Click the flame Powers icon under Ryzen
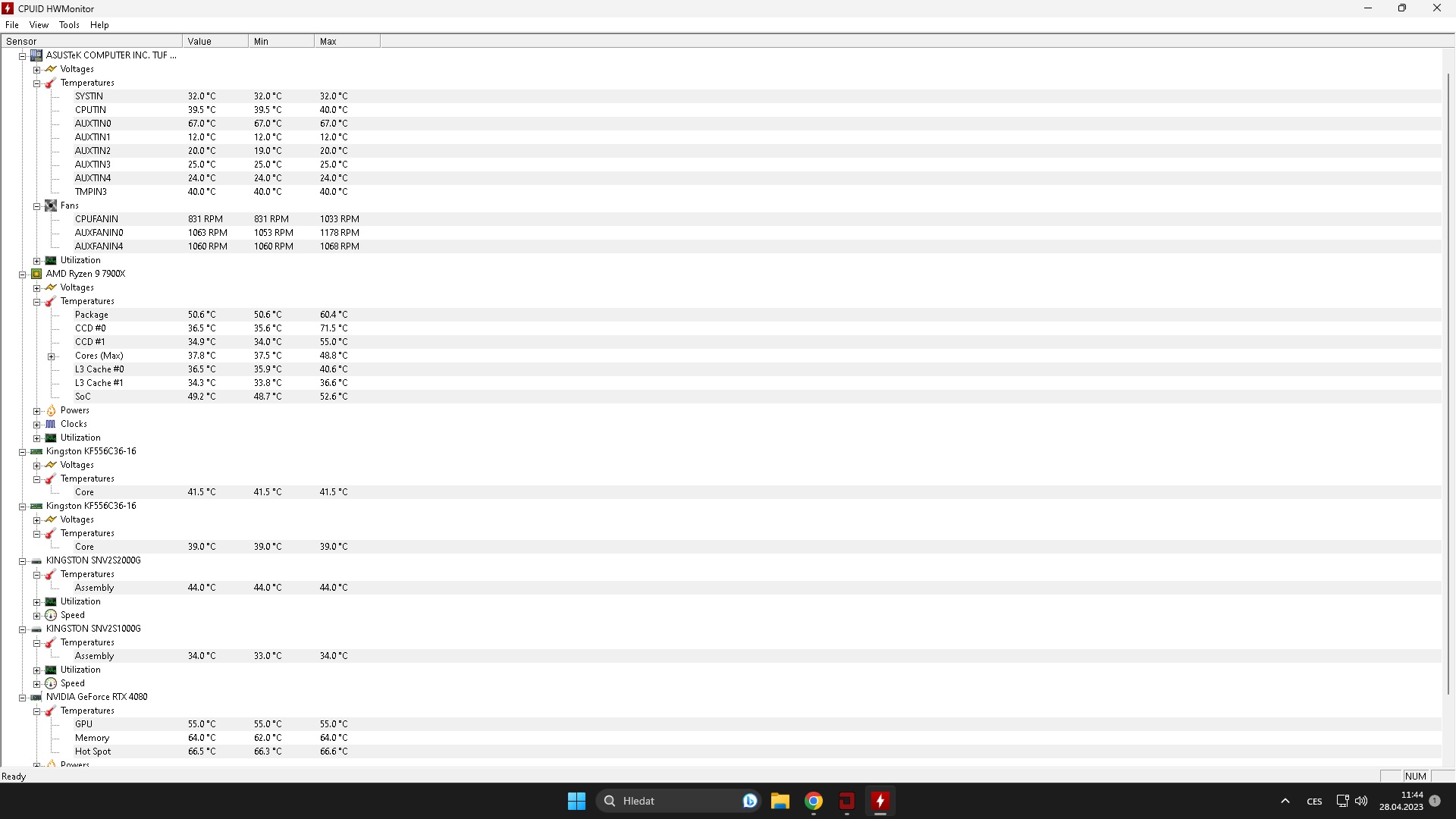 [51, 410]
